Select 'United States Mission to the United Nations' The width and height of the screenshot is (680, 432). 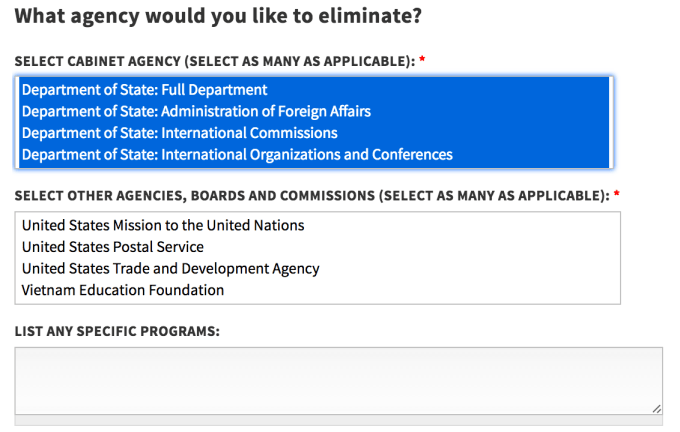click(x=163, y=226)
